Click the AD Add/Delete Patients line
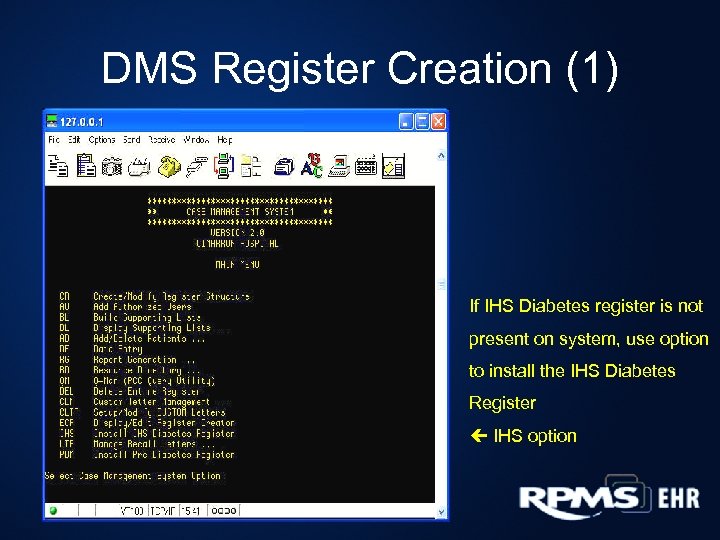This screenshot has width=720, height=540. [x=132, y=338]
